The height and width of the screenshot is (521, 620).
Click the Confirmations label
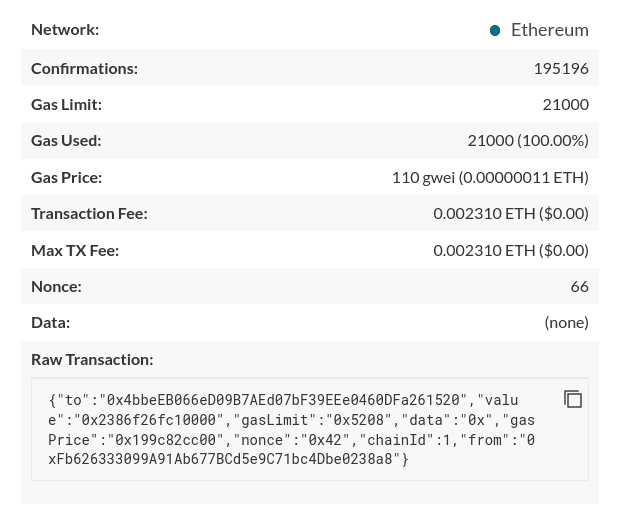(x=85, y=68)
